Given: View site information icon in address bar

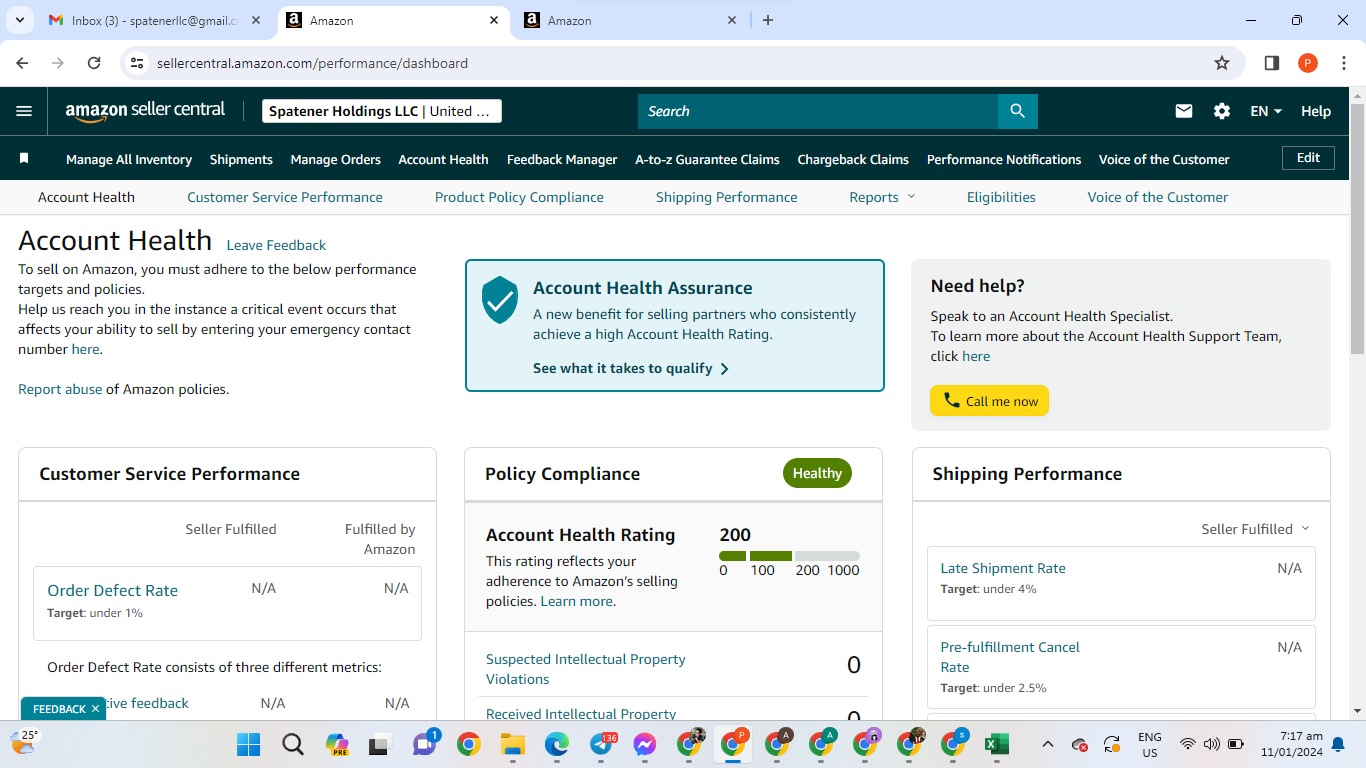Looking at the screenshot, I should click(138, 63).
